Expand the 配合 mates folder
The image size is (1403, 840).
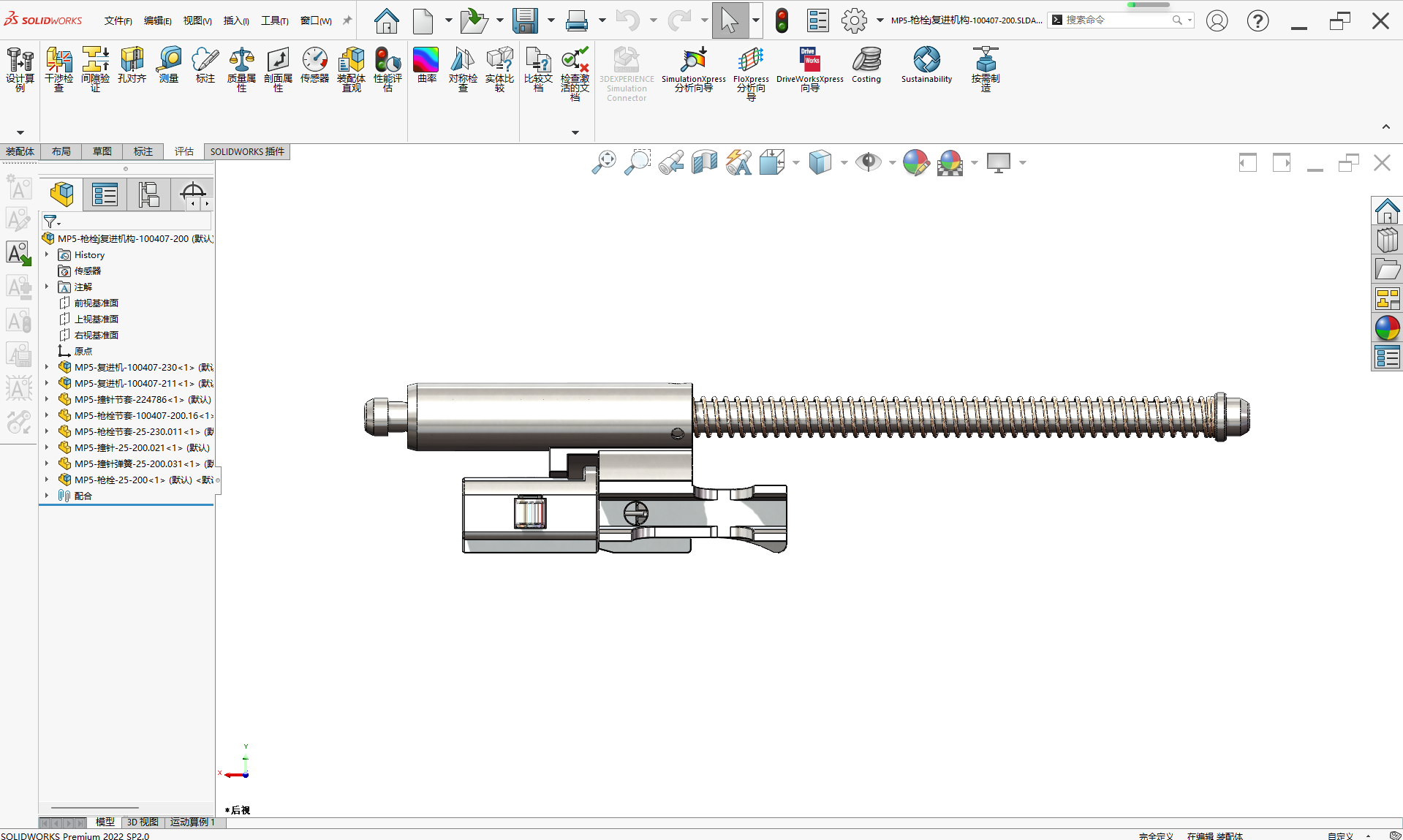(47, 496)
